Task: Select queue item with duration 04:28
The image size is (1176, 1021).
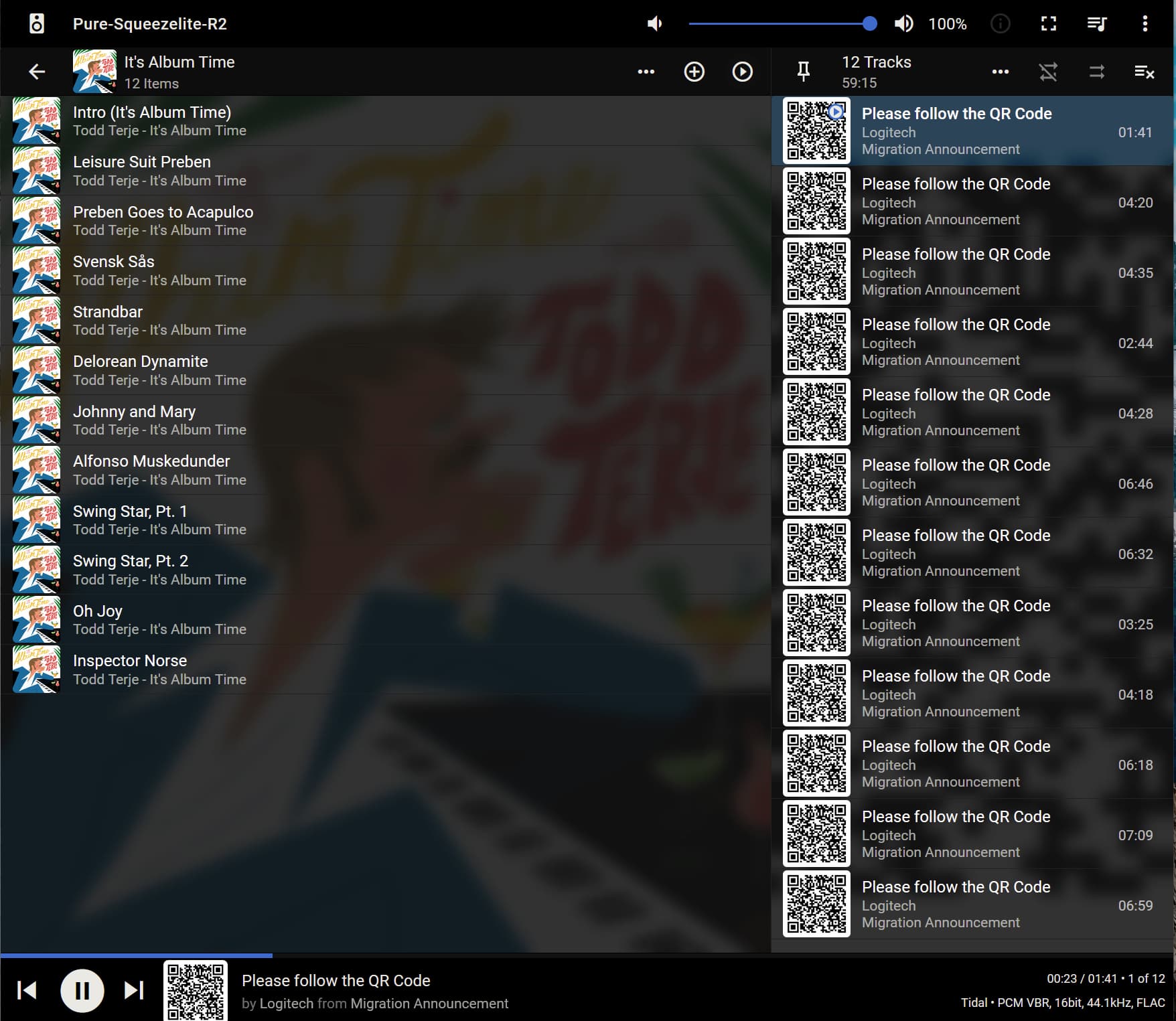Action: point(972,412)
